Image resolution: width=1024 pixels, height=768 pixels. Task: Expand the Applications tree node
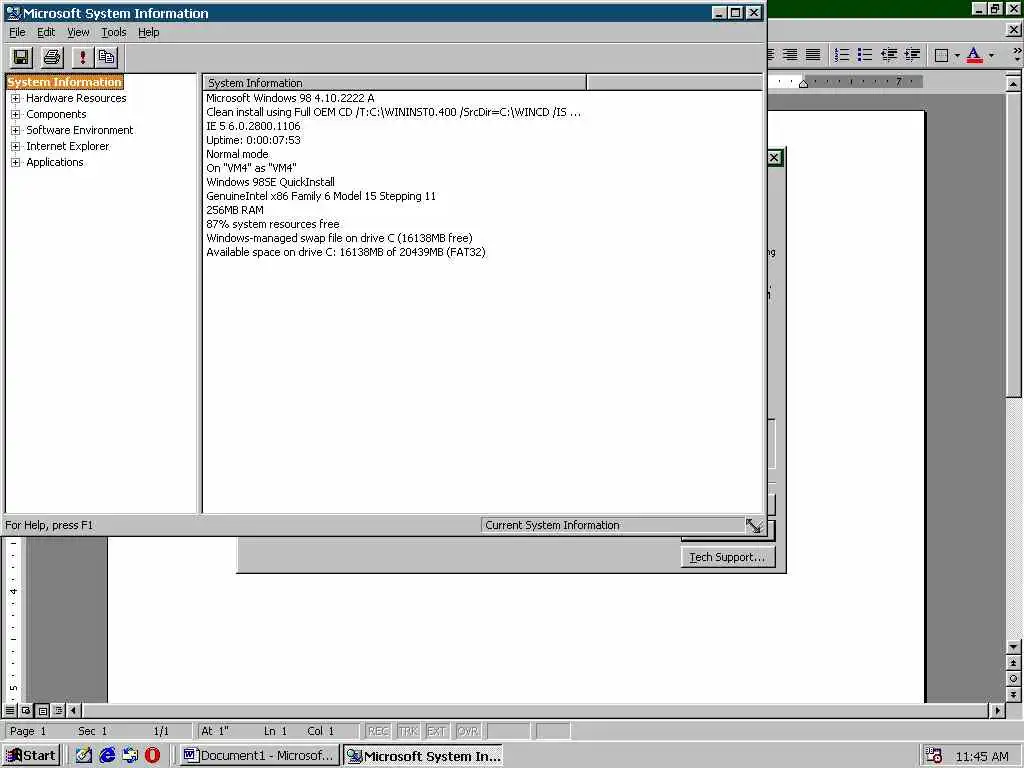point(16,163)
